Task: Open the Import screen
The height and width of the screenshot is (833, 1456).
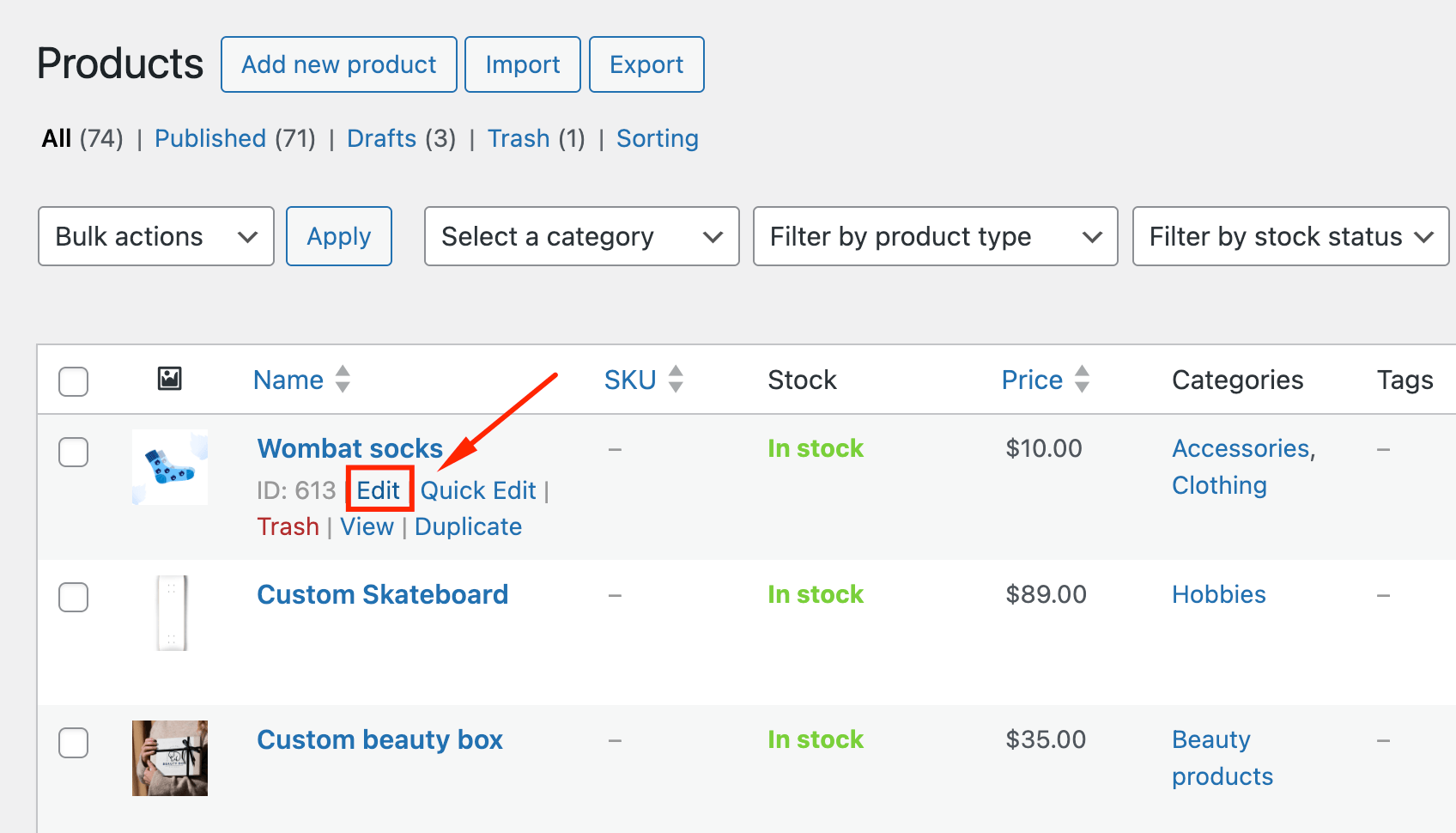Action: pos(522,64)
